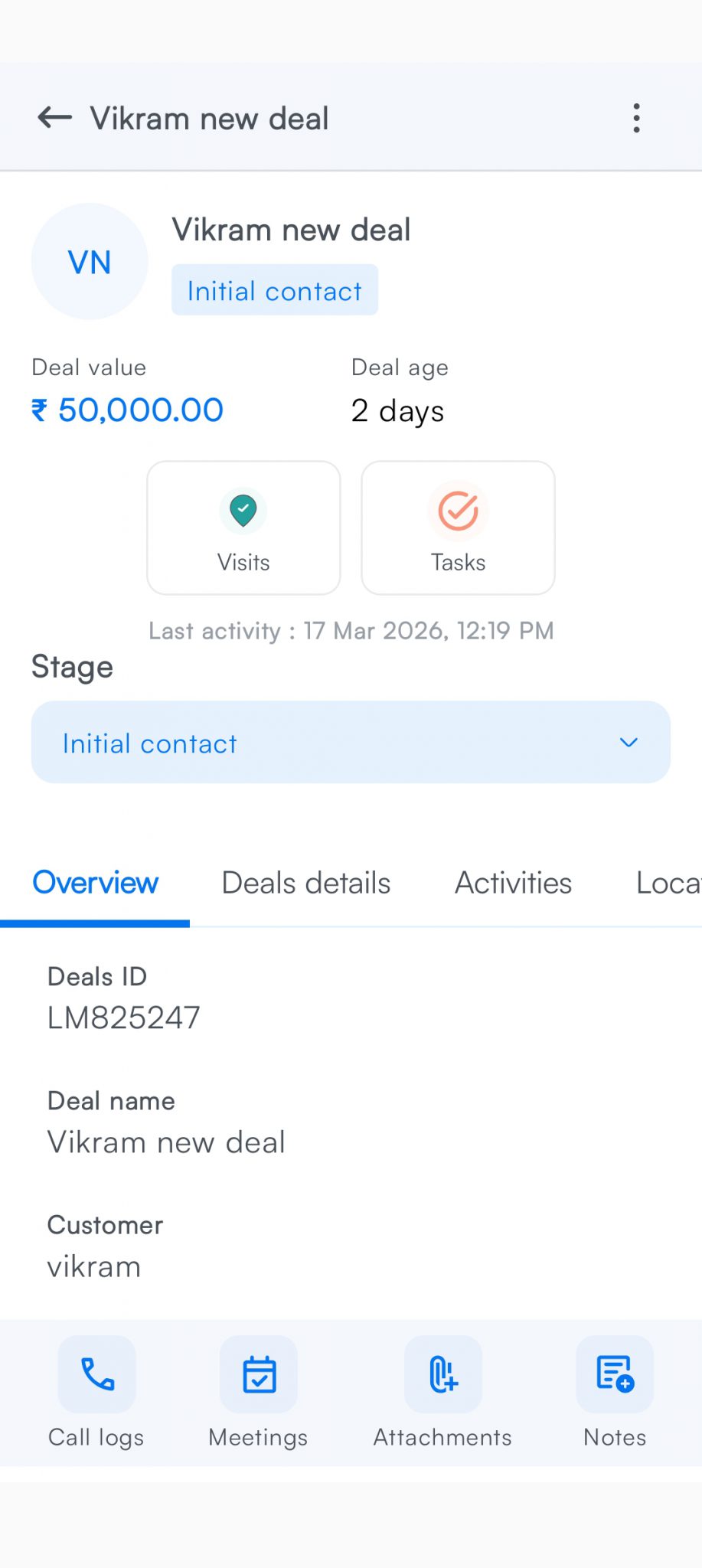Viewport: 702px width, 1568px height.
Task: Open Call logs phone icon
Action: click(x=97, y=1374)
